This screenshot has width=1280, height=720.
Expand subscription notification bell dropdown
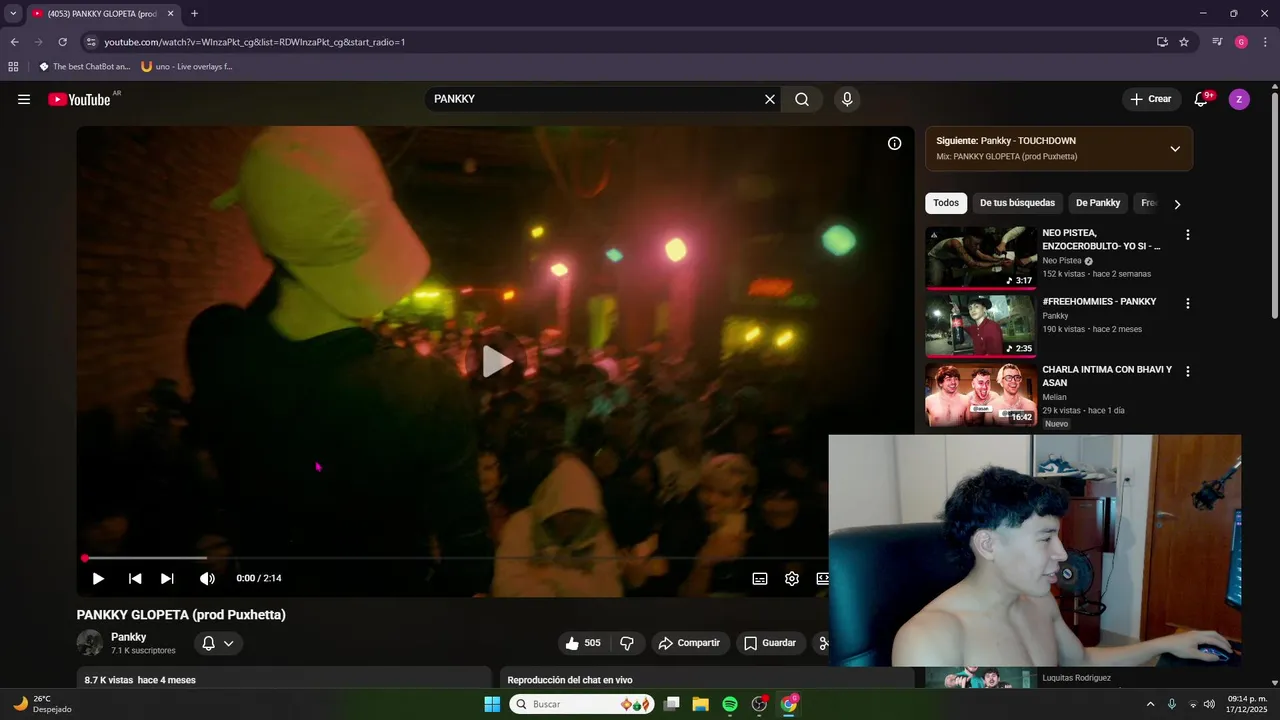point(218,643)
